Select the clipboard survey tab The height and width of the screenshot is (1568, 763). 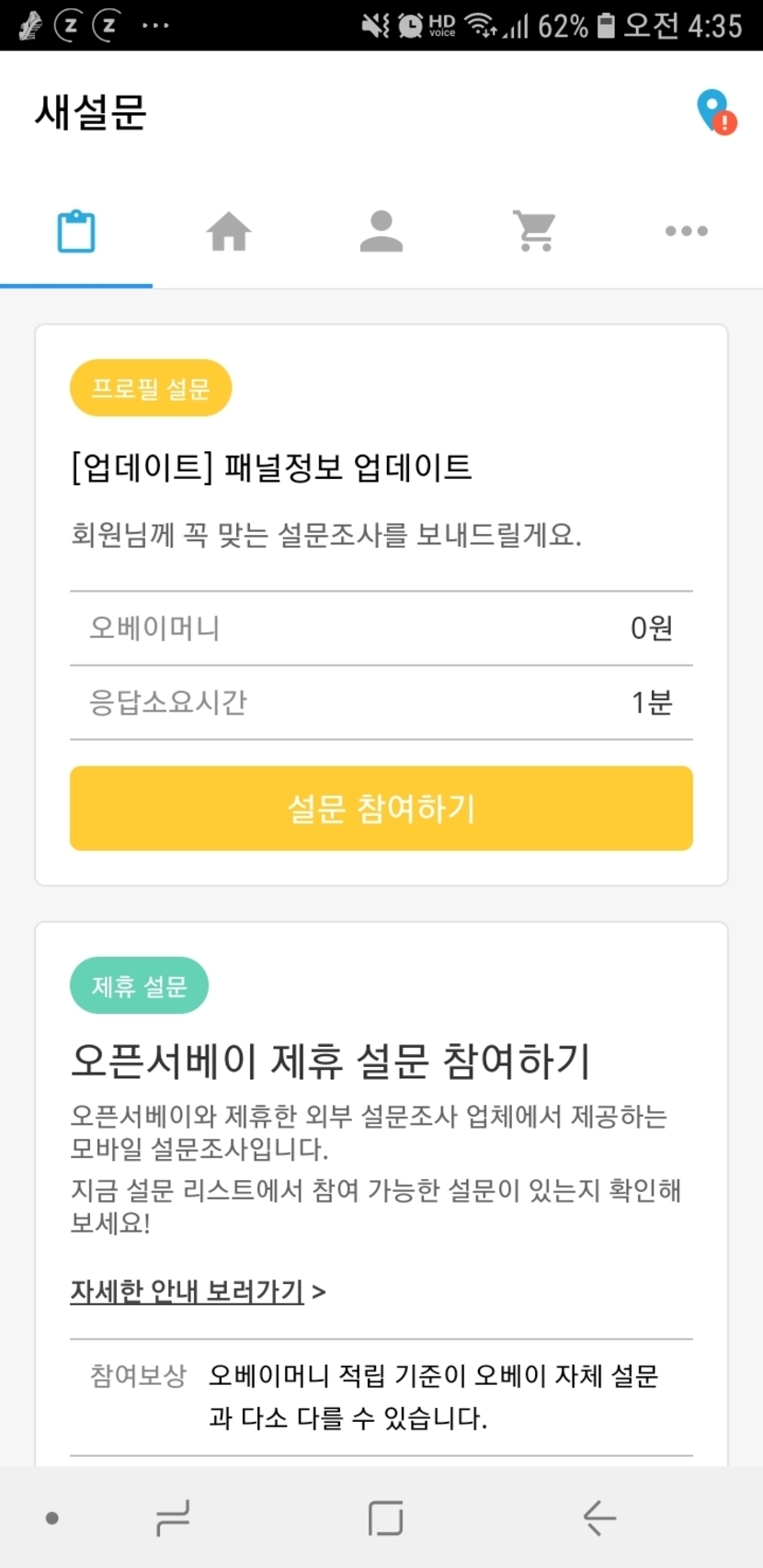click(x=76, y=231)
